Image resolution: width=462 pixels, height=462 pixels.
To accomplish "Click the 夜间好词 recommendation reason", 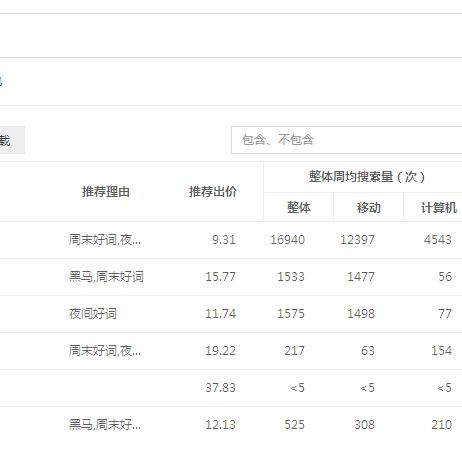I will (93, 314).
